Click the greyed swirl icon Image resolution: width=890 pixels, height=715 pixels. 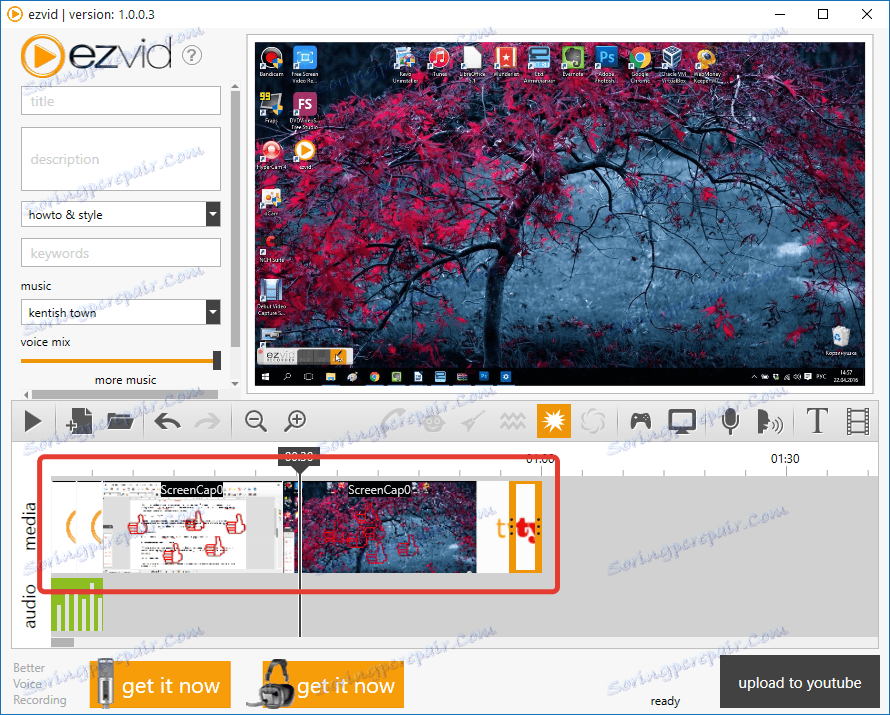(x=593, y=421)
